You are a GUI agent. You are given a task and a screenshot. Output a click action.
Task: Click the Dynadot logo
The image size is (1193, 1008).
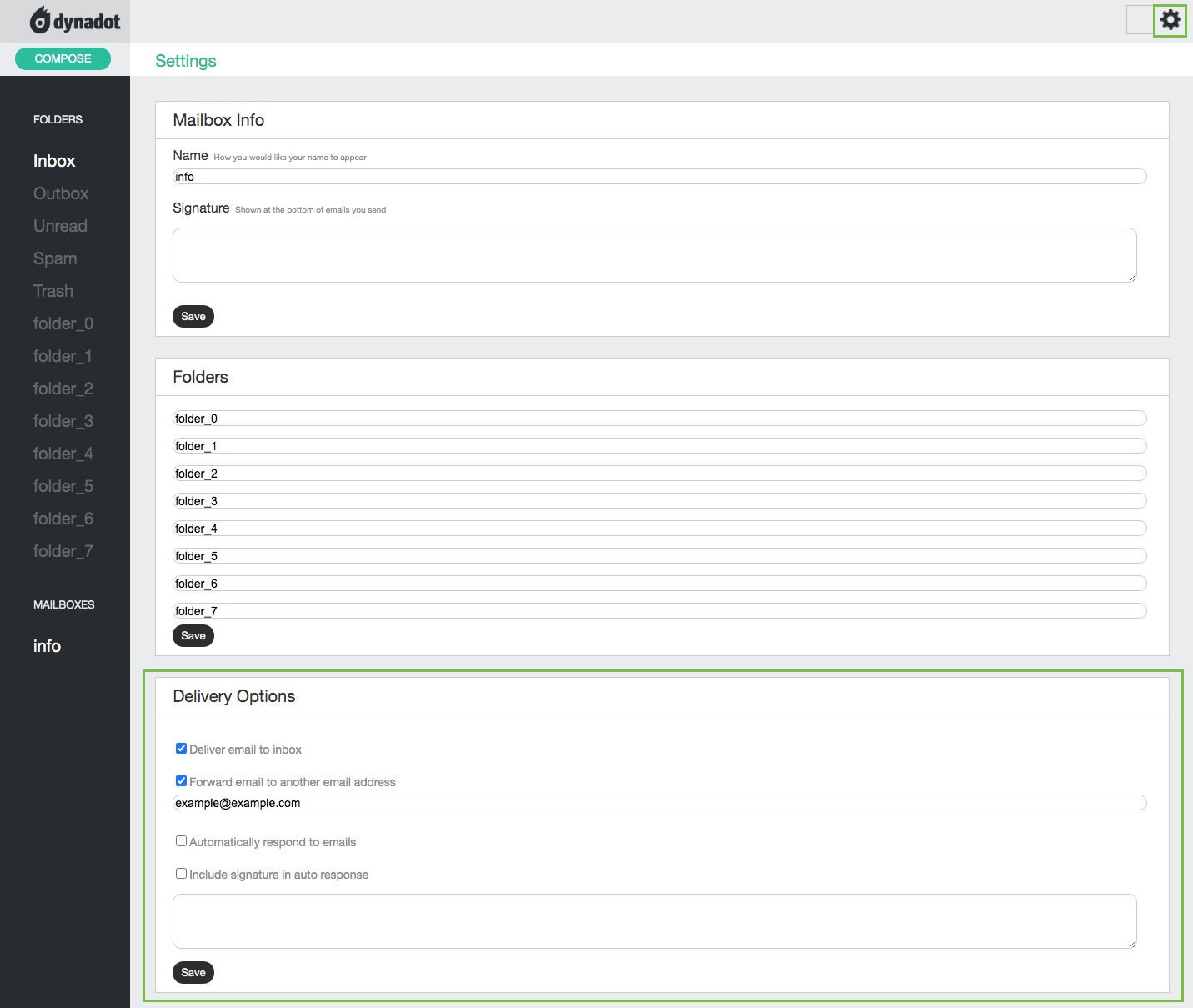pyautogui.click(x=73, y=20)
